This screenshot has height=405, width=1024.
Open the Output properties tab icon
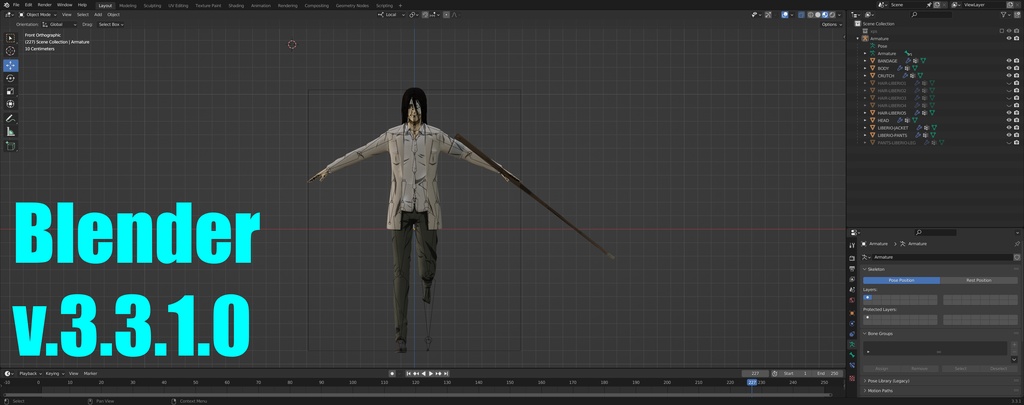(852, 268)
